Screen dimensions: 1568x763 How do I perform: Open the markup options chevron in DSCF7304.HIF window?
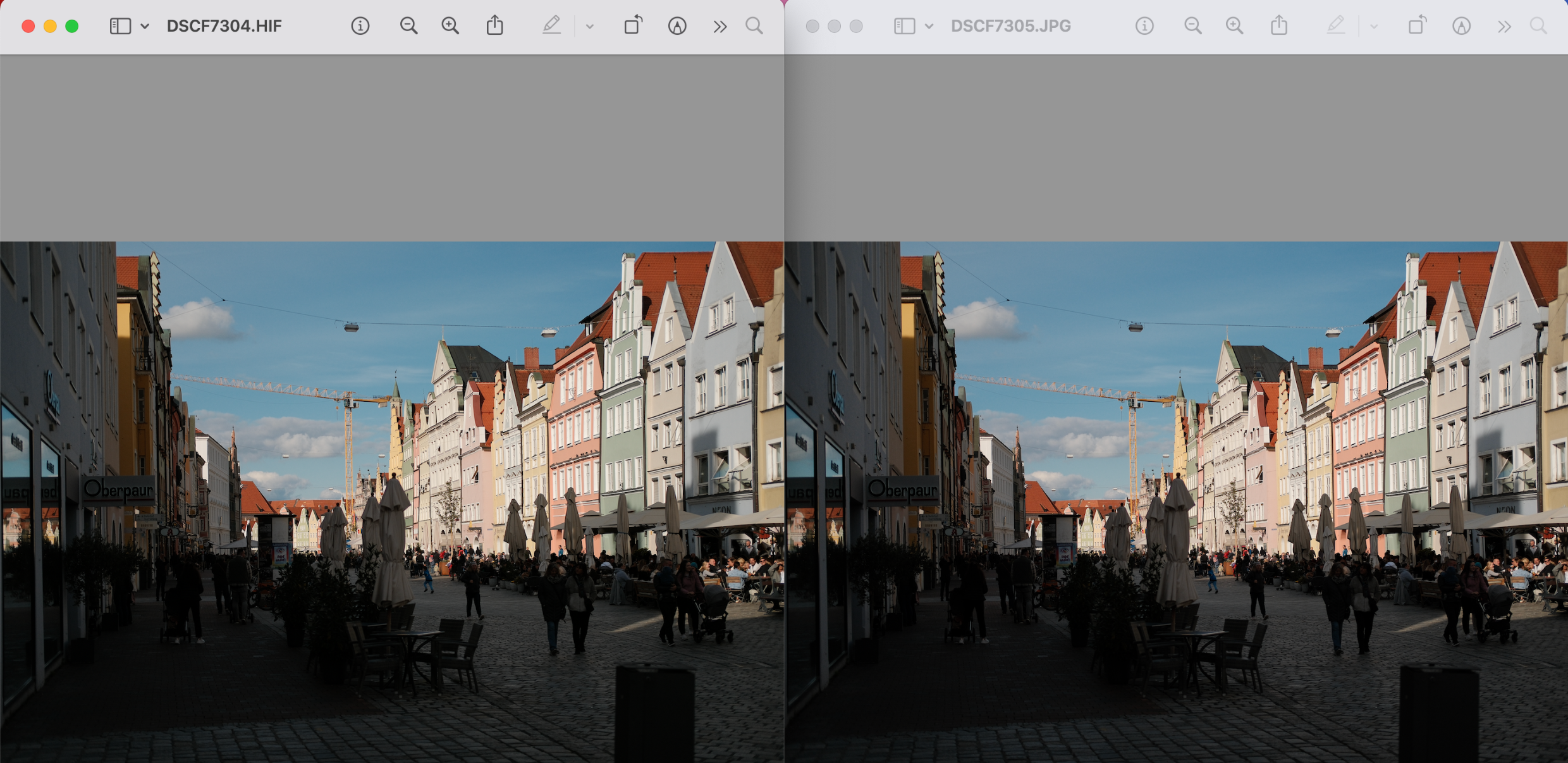pyautogui.click(x=589, y=25)
